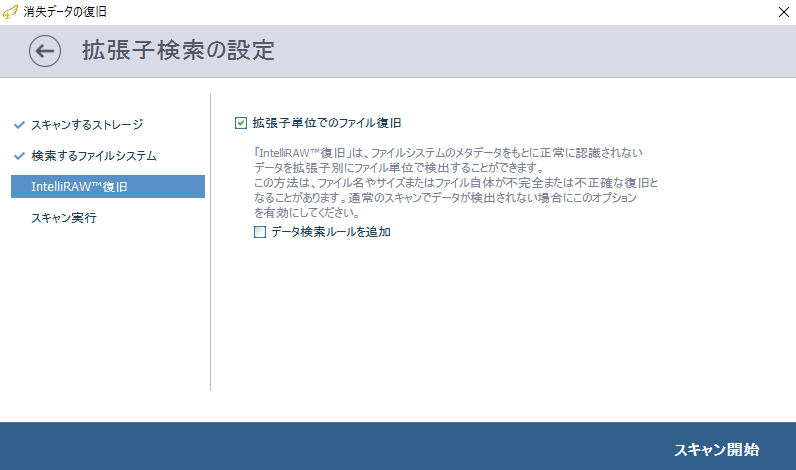Click the app icon in title bar

11,12
